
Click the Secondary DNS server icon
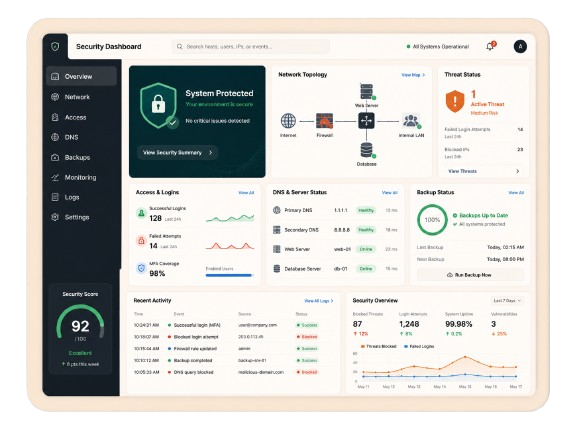[x=277, y=230]
